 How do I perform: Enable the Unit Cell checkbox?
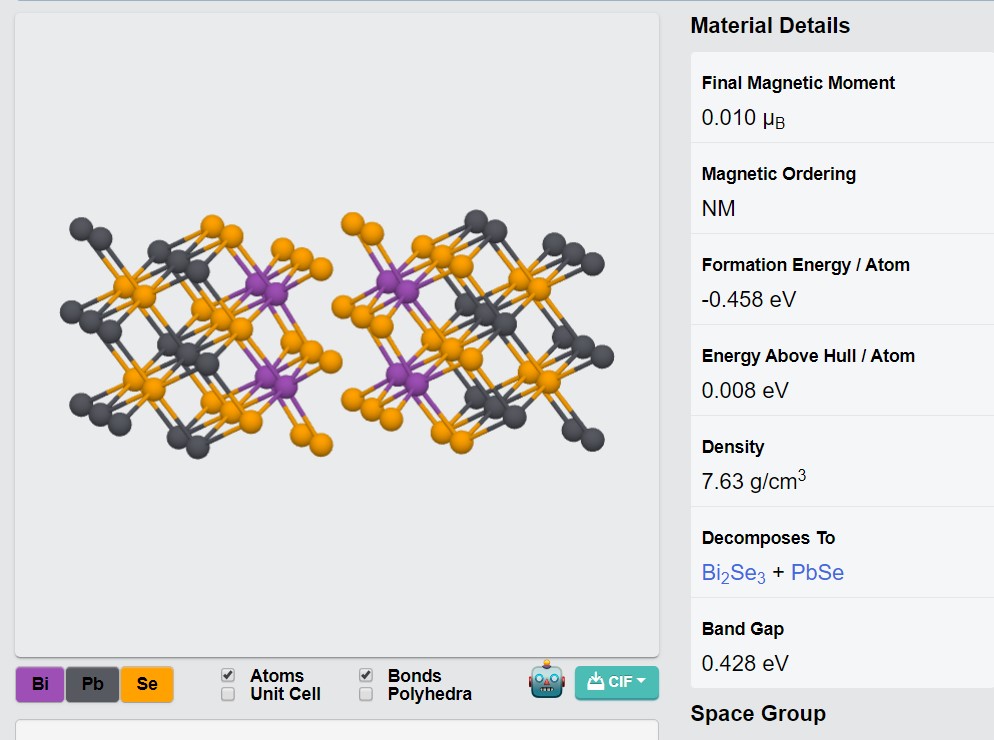click(228, 694)
